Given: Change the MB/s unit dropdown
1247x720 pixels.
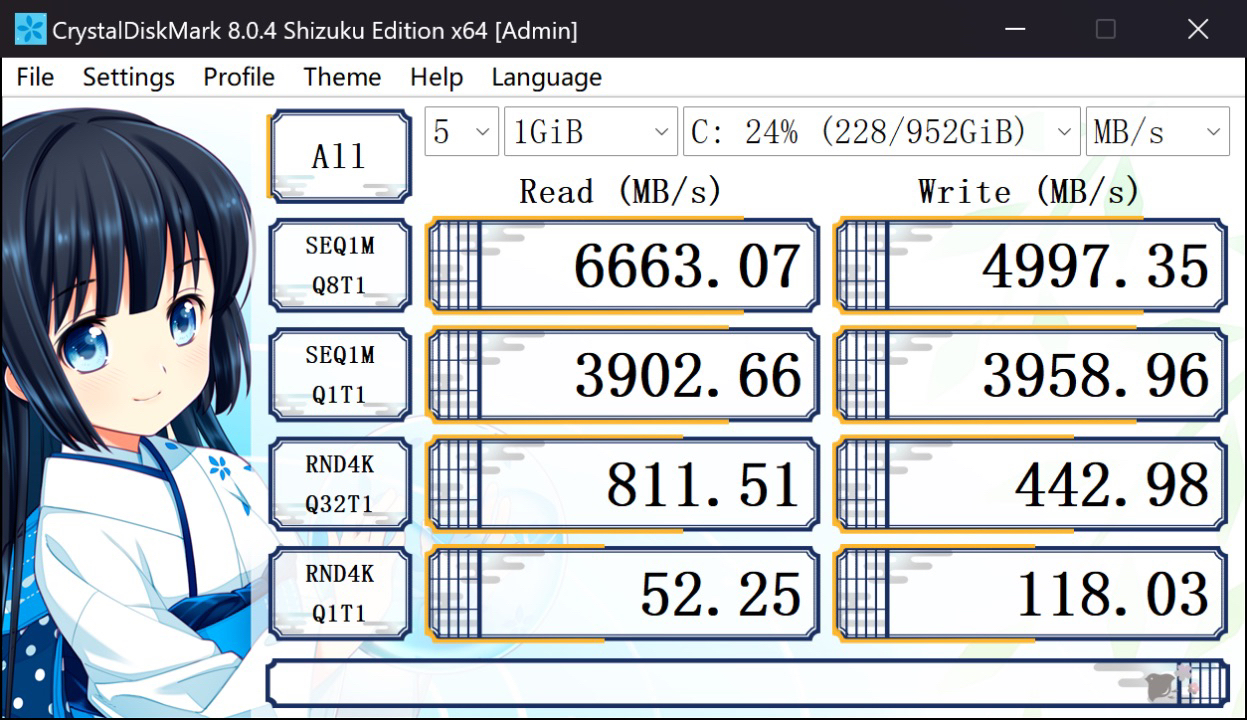Looking at the screenshot, I should (1157, 132).
